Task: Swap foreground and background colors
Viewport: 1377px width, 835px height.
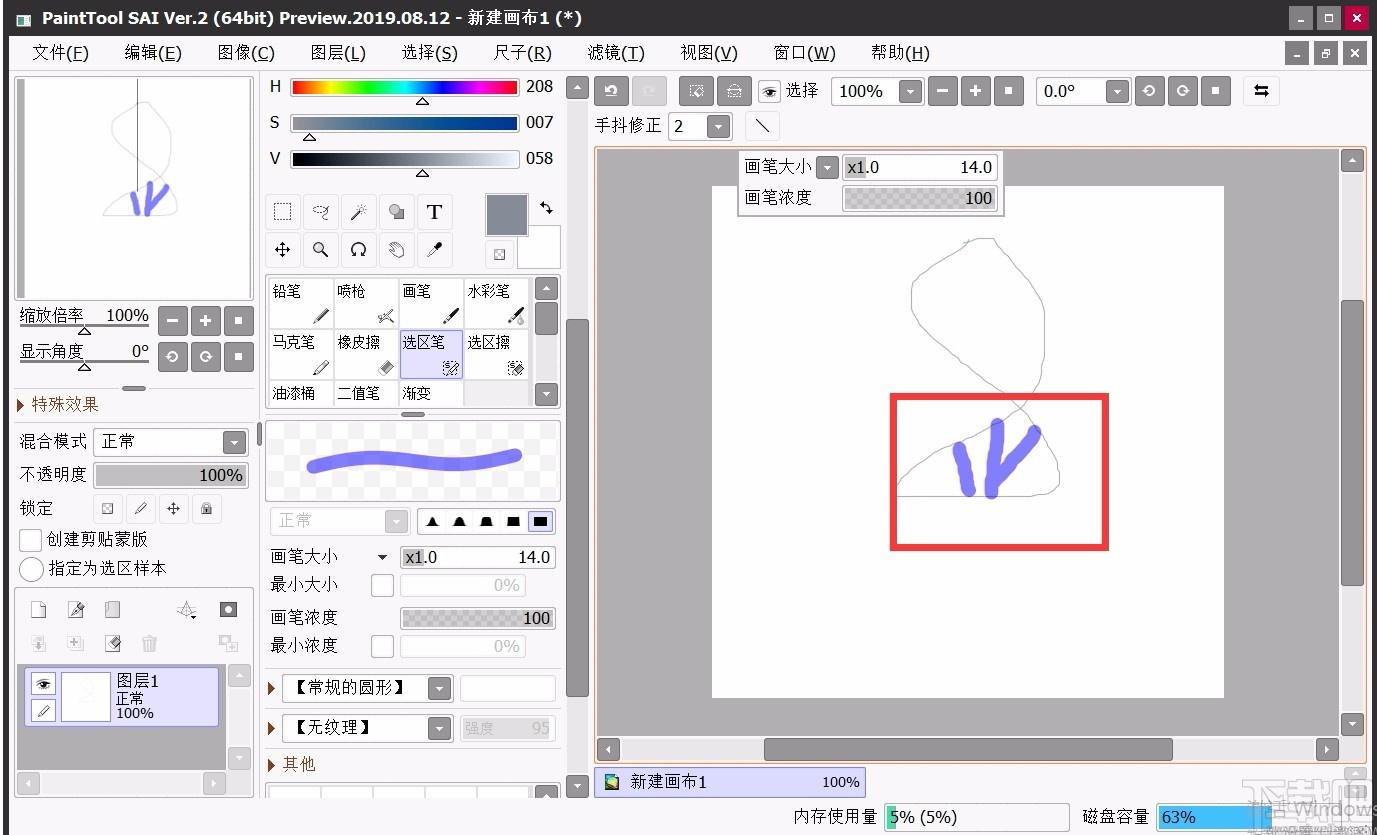Action: [x=546, y=208]
